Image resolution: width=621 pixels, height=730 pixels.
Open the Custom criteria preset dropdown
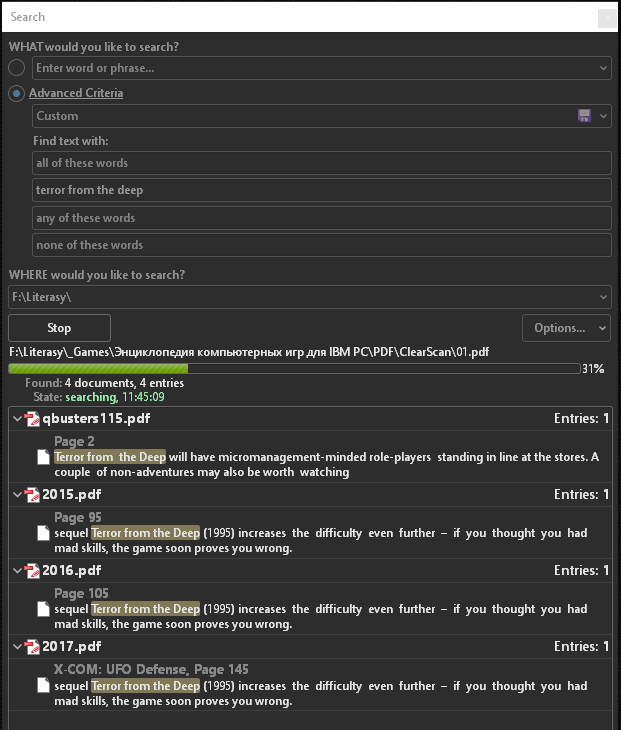pos(604,116)
